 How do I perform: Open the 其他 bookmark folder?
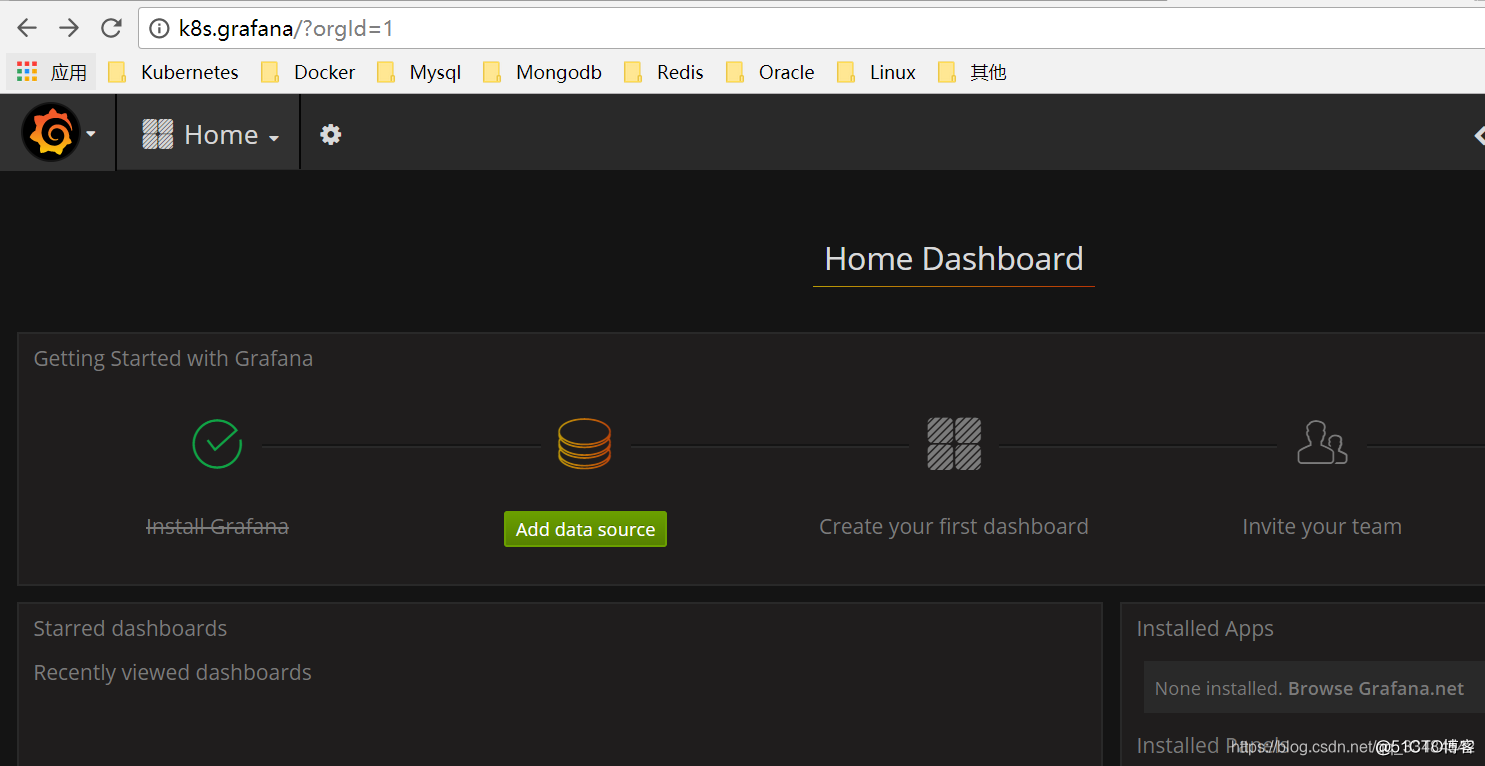(973, 72)
